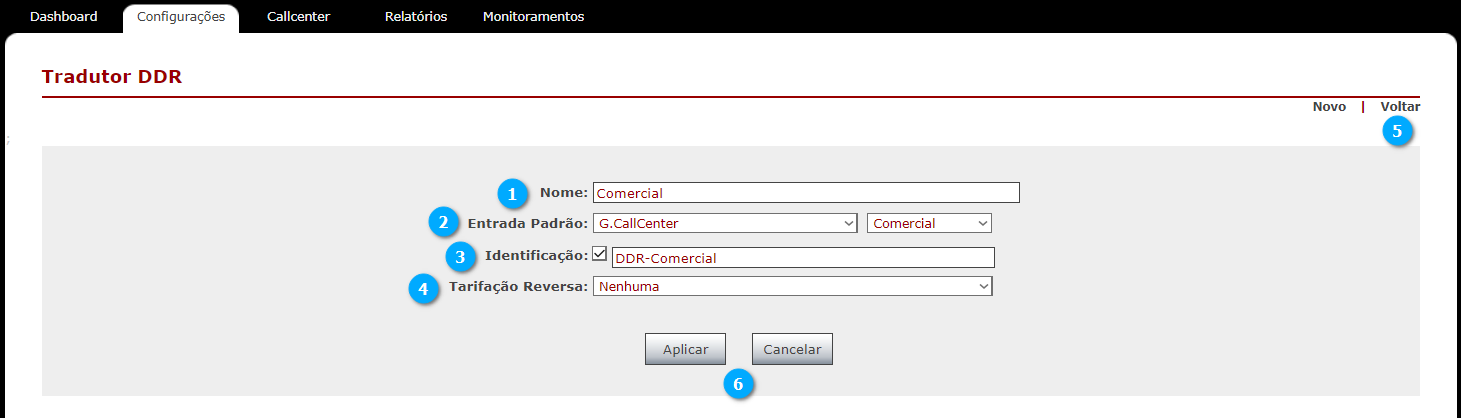
Task: Expand the Comercial queue dropdown
Action: point(930,223)
